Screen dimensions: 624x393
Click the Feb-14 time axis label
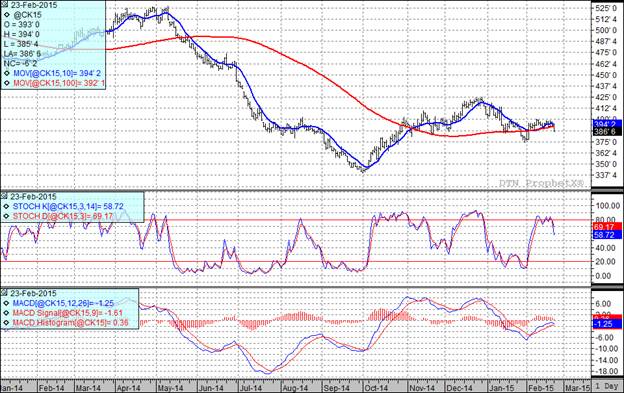[52, 387]
